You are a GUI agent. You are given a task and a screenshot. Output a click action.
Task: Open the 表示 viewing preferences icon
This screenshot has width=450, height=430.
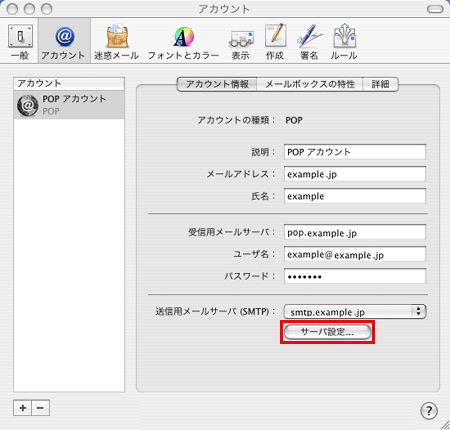pyautogui.click(x=241, y=42)
